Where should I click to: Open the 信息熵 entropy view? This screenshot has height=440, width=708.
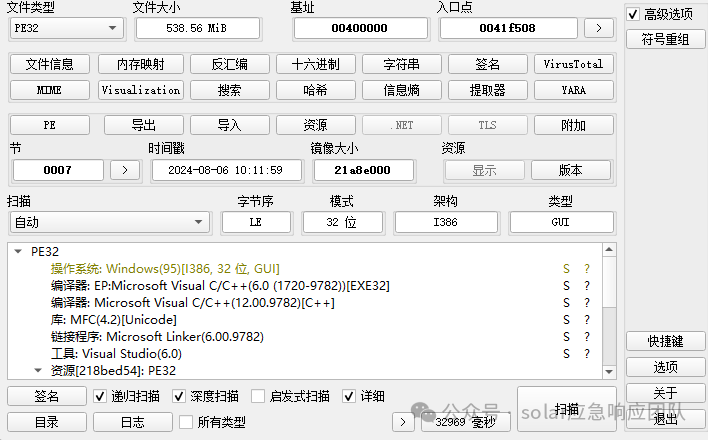tap(402, 90)
